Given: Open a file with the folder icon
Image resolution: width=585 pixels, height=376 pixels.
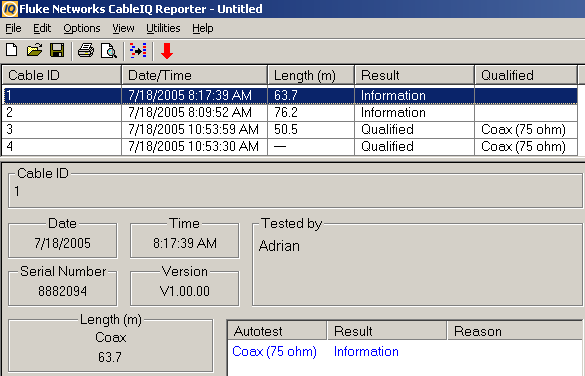Looking at the screenshot, I should [x=34, y=50].
